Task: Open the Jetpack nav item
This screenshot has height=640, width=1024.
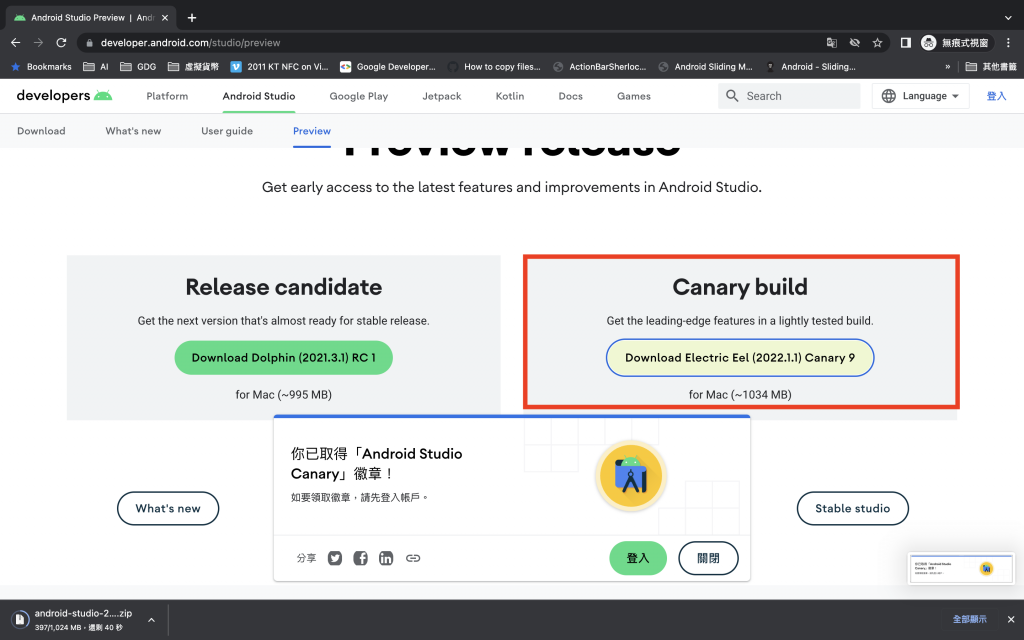Action: tap(441, 96)
